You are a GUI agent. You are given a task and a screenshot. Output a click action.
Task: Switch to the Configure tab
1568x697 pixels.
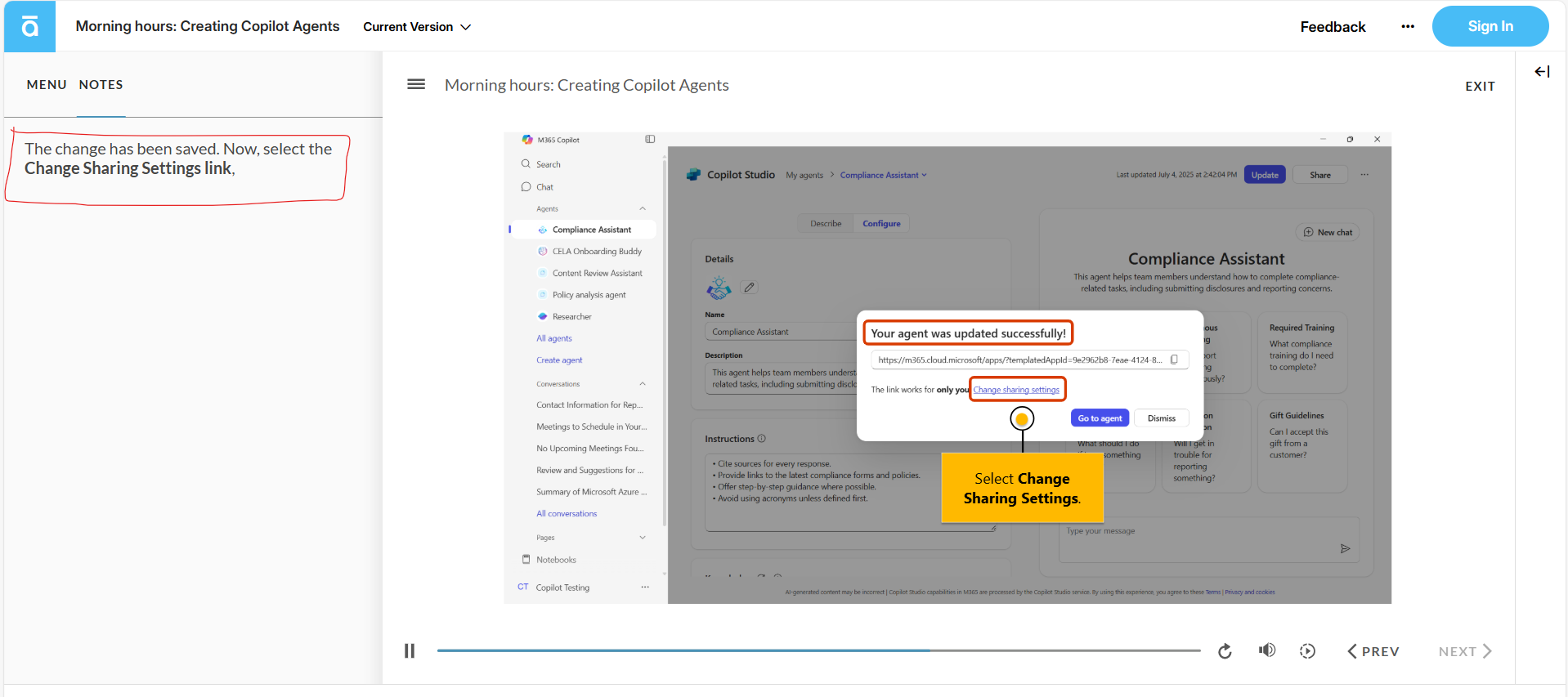881,224
